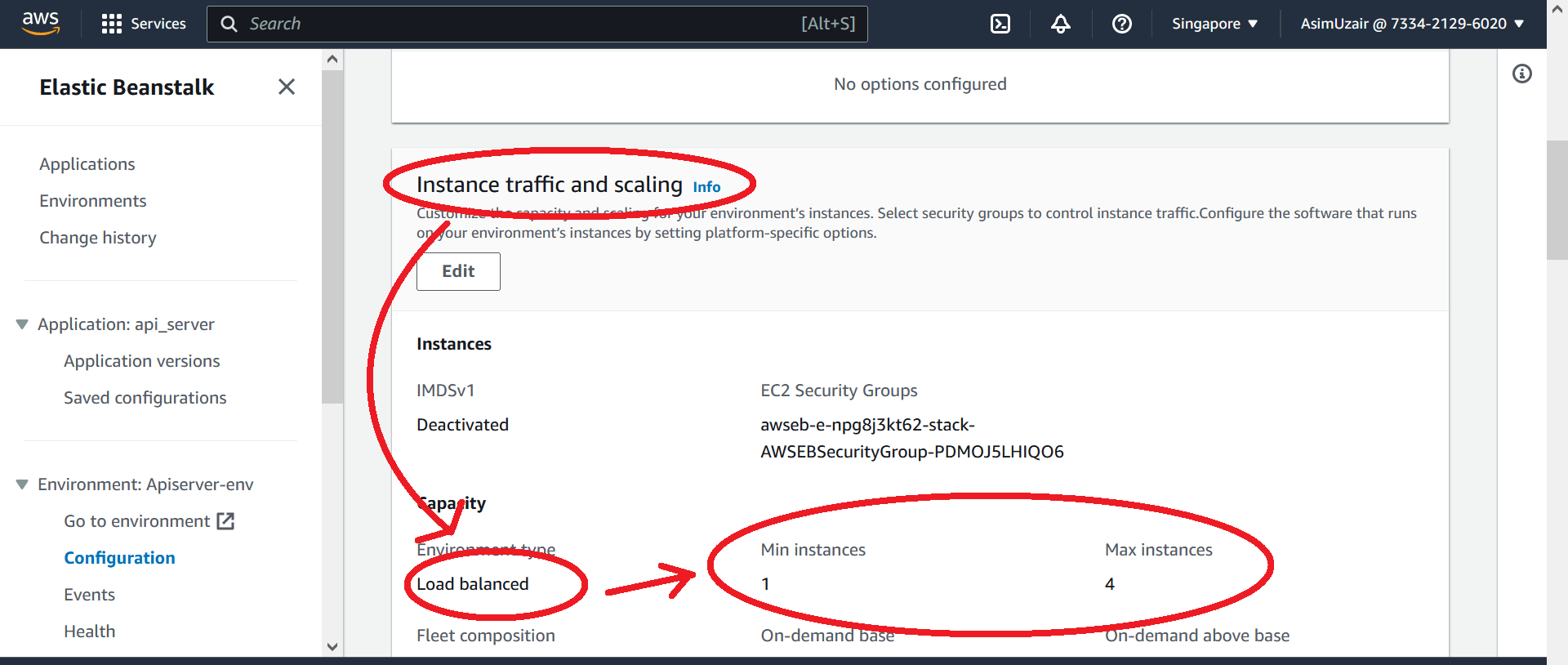Close the Elastic Beanstalk side panel

point(287,87)
